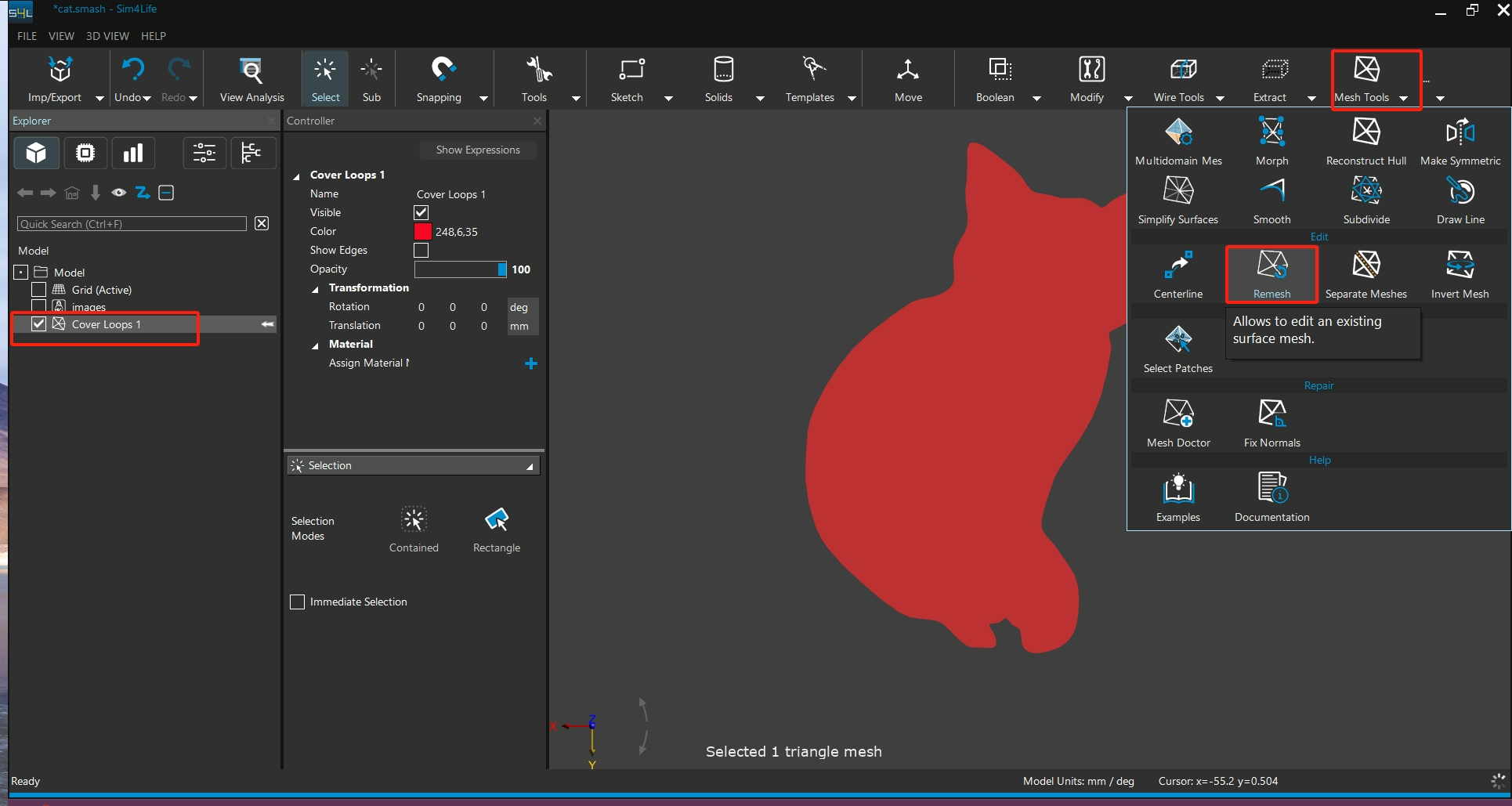This screenshot has height=806, width=1512.
Task: Toggle the Immediate Selection checkbox
Action: pyautogui.click(x=298, y=602)
